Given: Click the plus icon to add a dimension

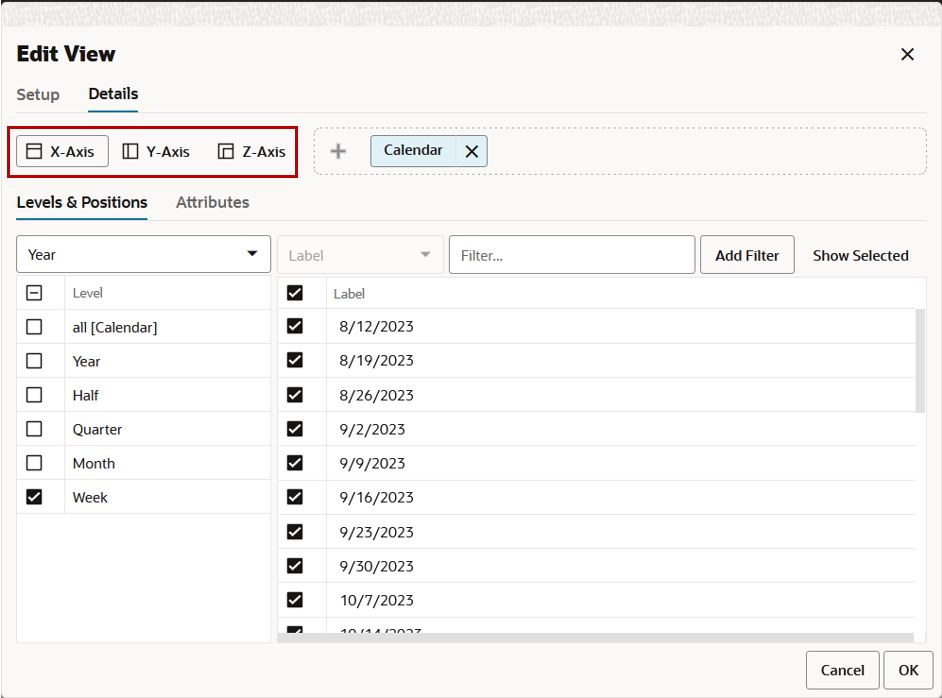Looking at the screenshot, I should click(337, 151).
